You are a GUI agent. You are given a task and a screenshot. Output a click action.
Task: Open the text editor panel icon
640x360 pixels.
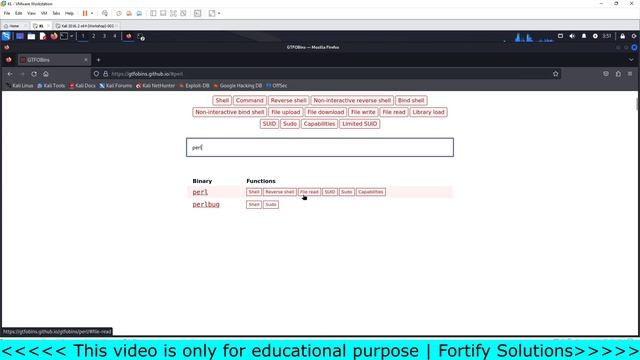[x=42, y=36]
